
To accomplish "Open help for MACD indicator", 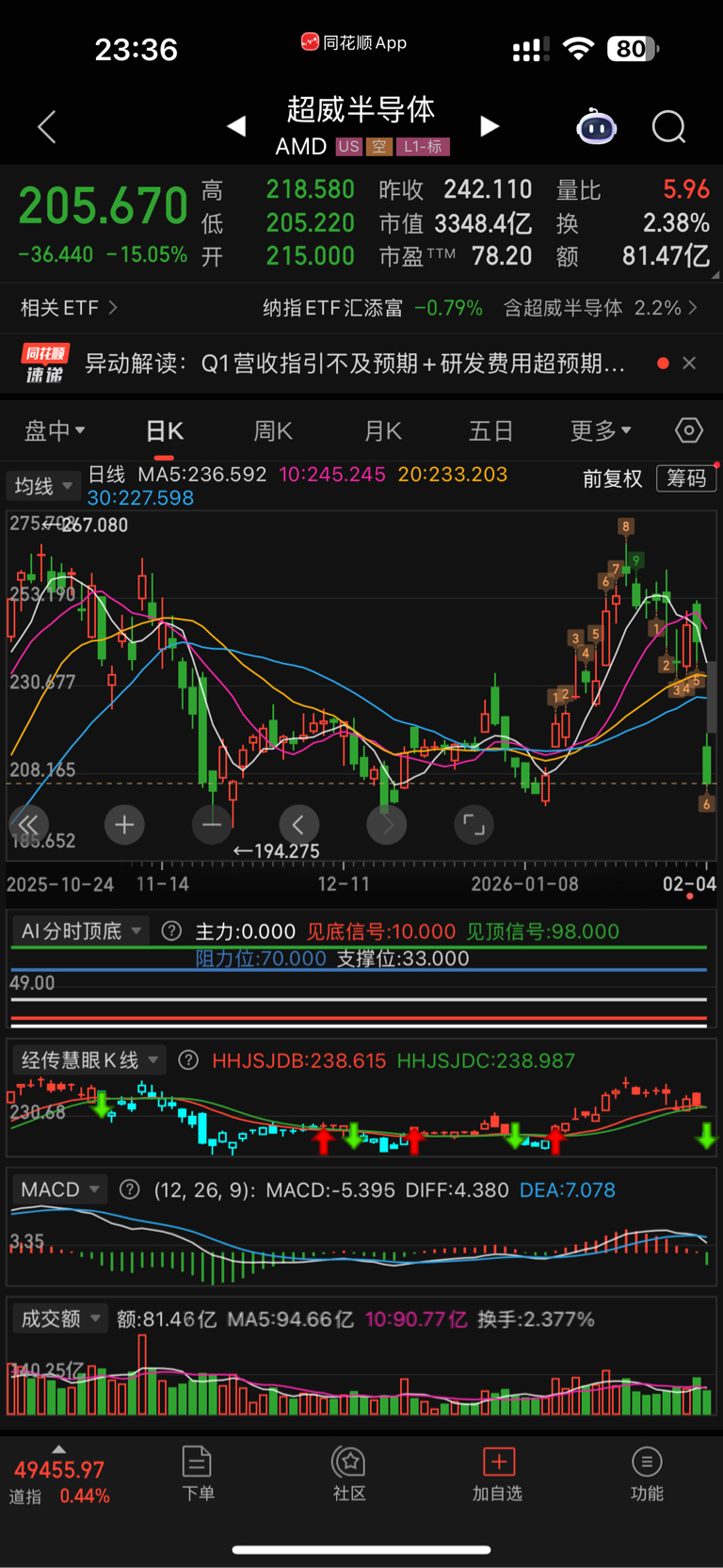I will click(130, 1189).
